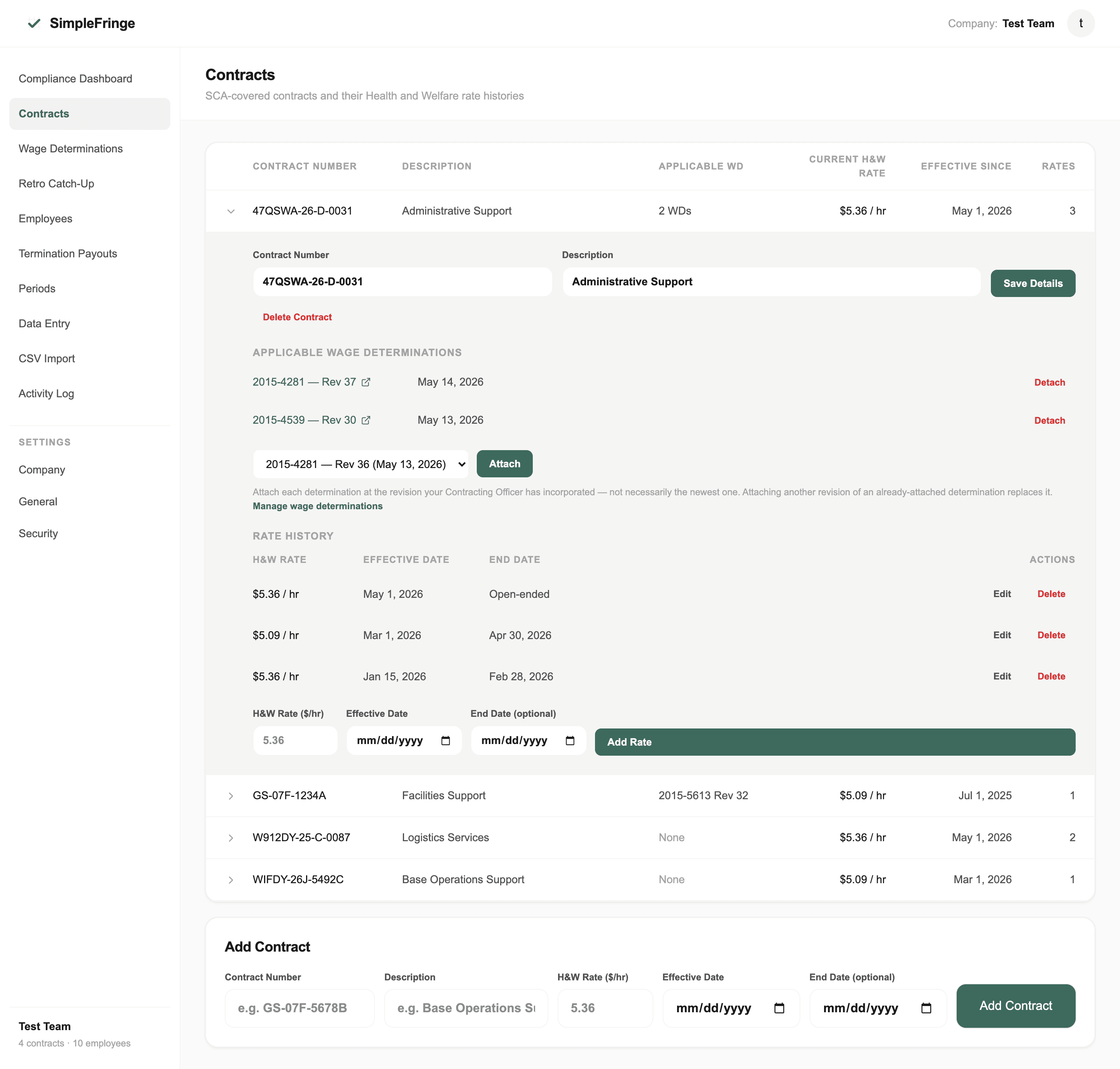
Task: Open the 2015-4539 — Rev 30 link
Action: click(304, 421)
